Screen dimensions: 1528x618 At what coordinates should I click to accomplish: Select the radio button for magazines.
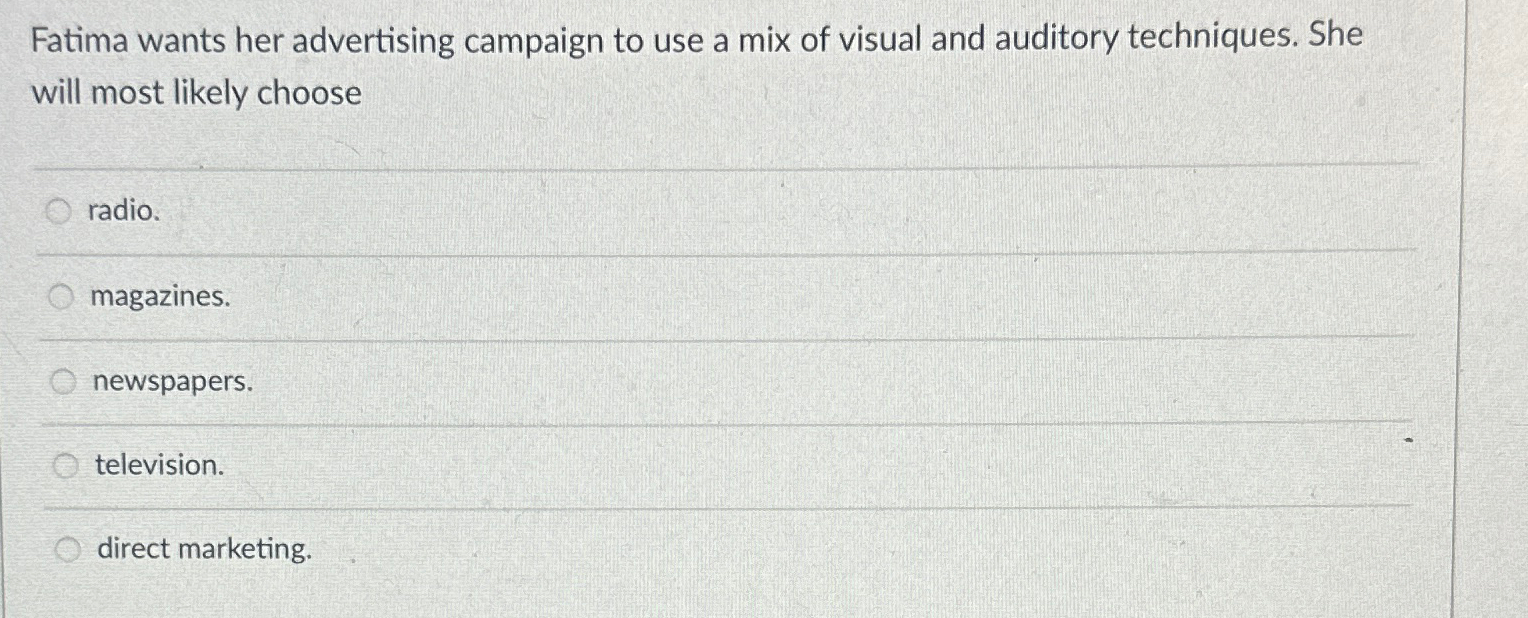tap(62, 295)
